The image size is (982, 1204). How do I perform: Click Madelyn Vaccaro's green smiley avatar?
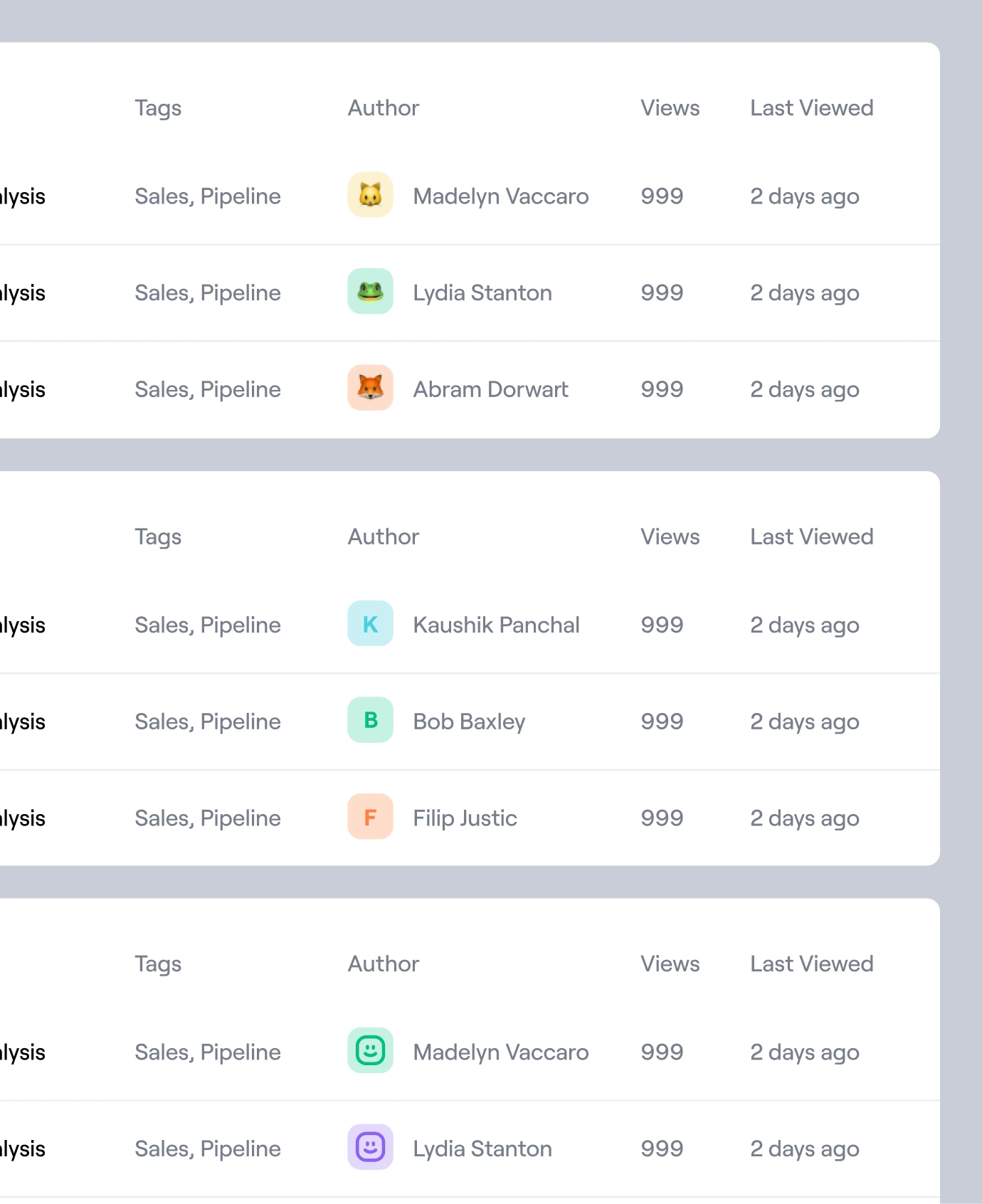pos(370,1051)
